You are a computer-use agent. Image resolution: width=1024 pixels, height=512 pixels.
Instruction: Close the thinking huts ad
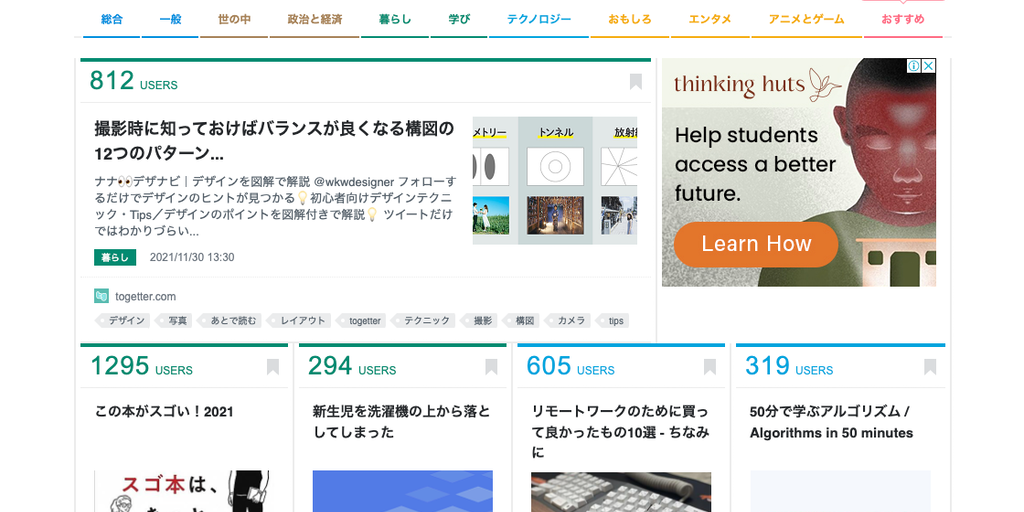click(x=929, y=66)
